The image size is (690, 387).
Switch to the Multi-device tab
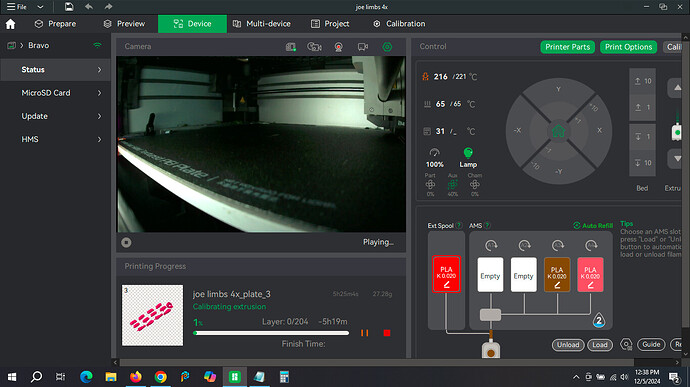click(x=261, y=24)
